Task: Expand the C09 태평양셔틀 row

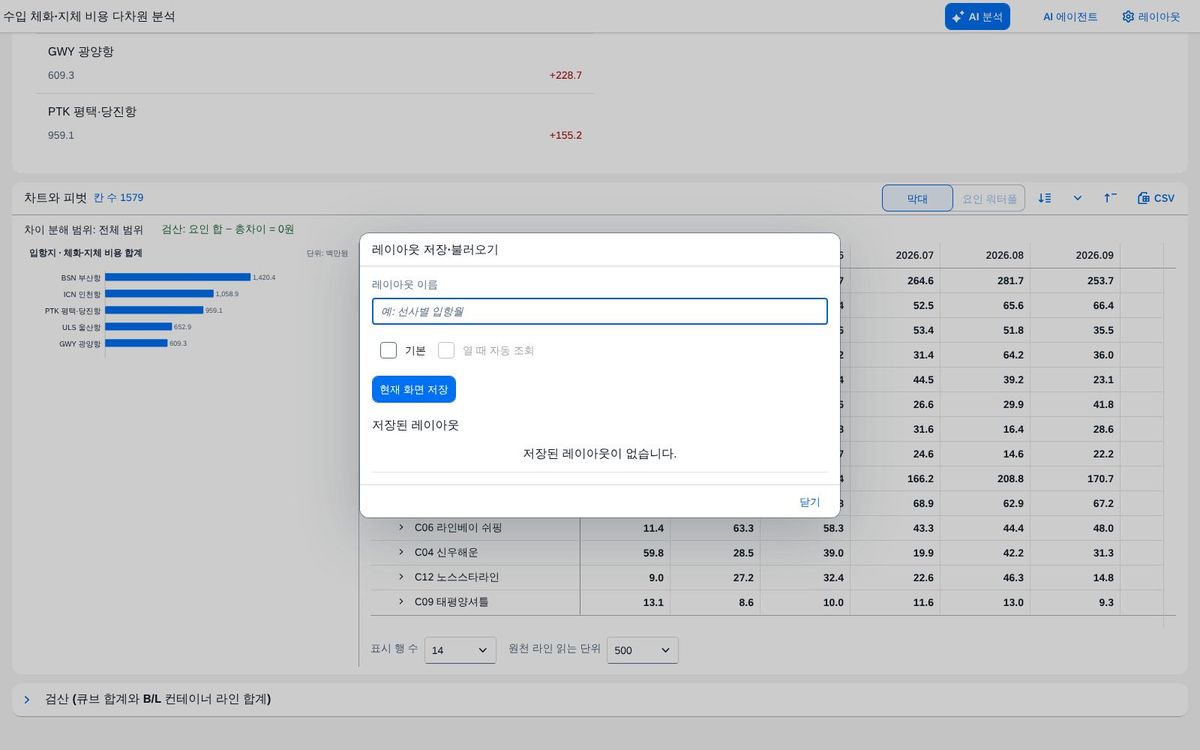Action: (x=401, y=602)
